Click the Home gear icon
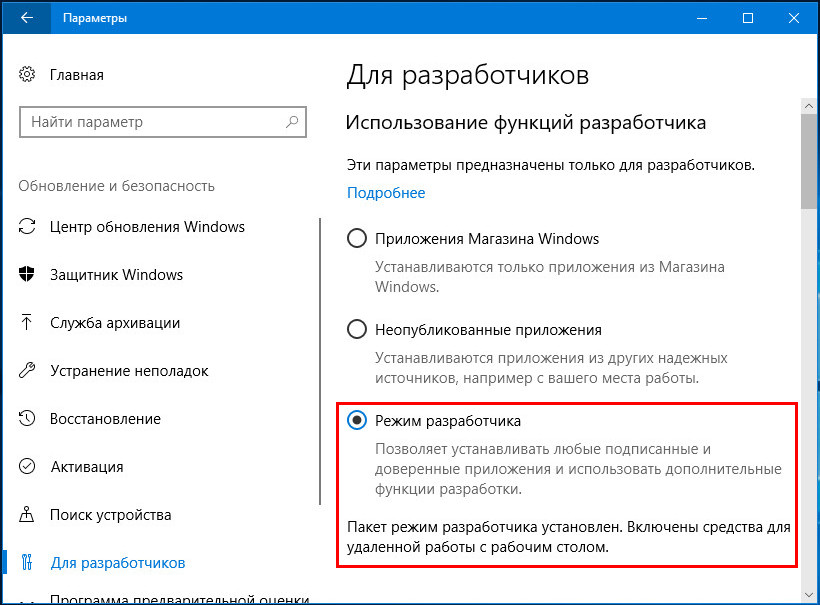820x605 pixels. coord(27,74)
